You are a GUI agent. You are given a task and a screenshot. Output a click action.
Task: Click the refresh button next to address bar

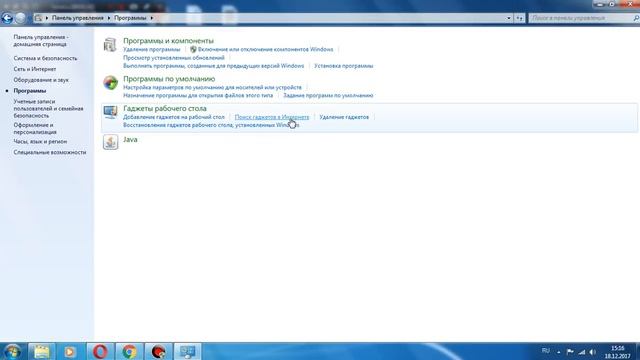point(519,18)
